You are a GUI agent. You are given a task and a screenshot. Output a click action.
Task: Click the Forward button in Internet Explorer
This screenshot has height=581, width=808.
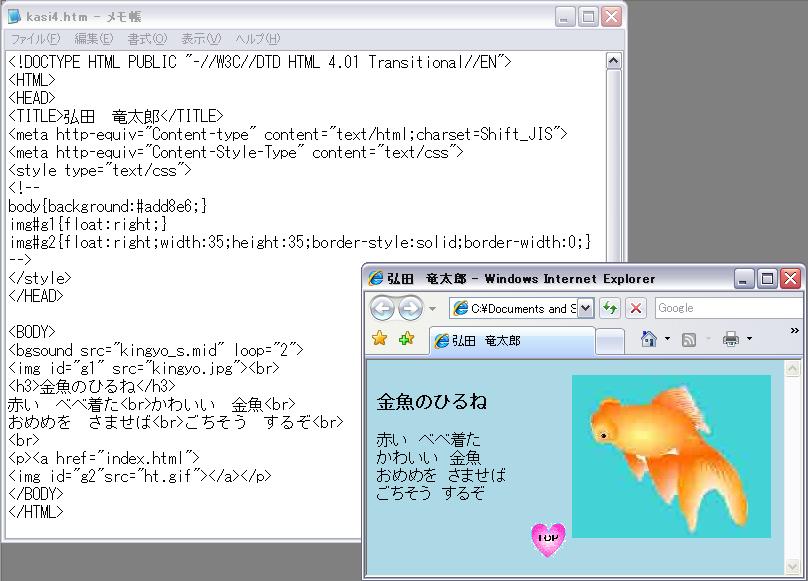pos(411,308)
